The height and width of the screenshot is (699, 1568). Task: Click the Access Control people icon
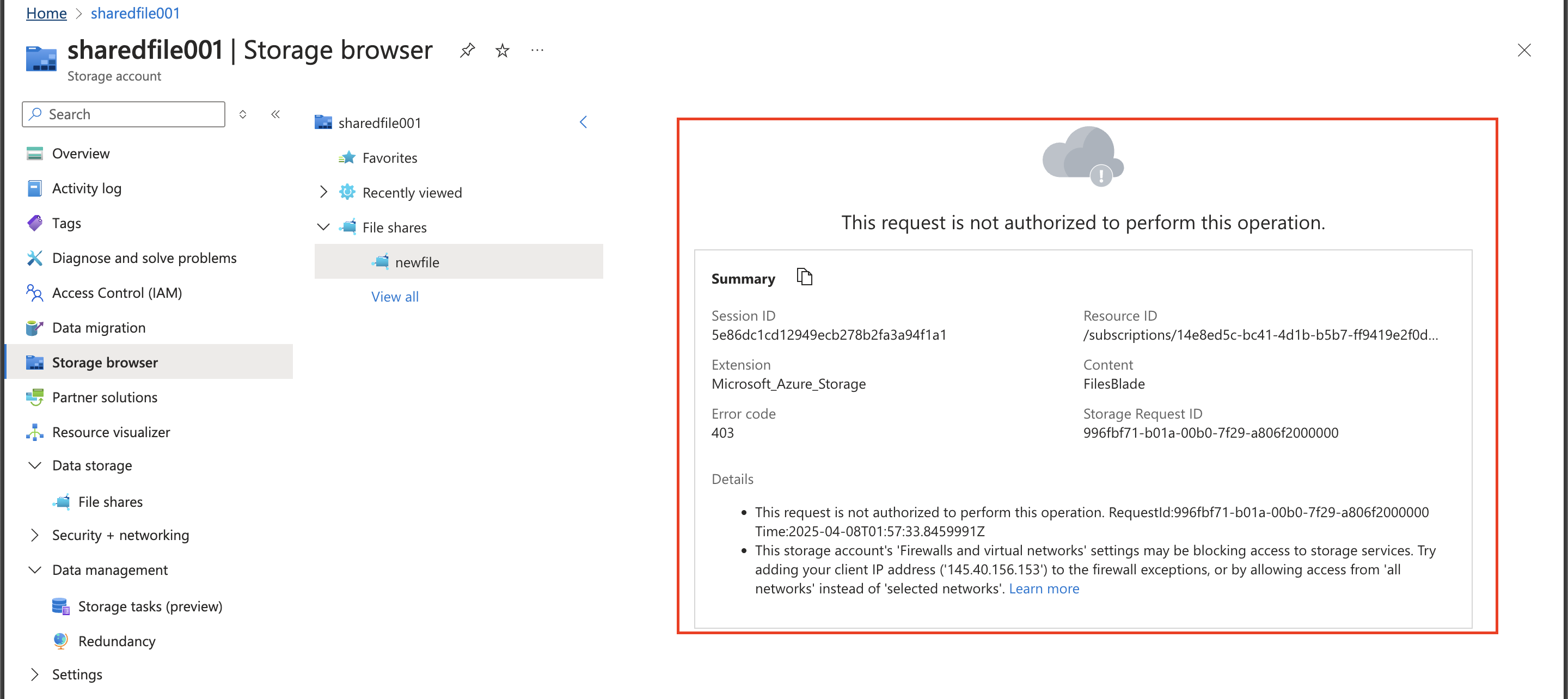pos(35,293)
